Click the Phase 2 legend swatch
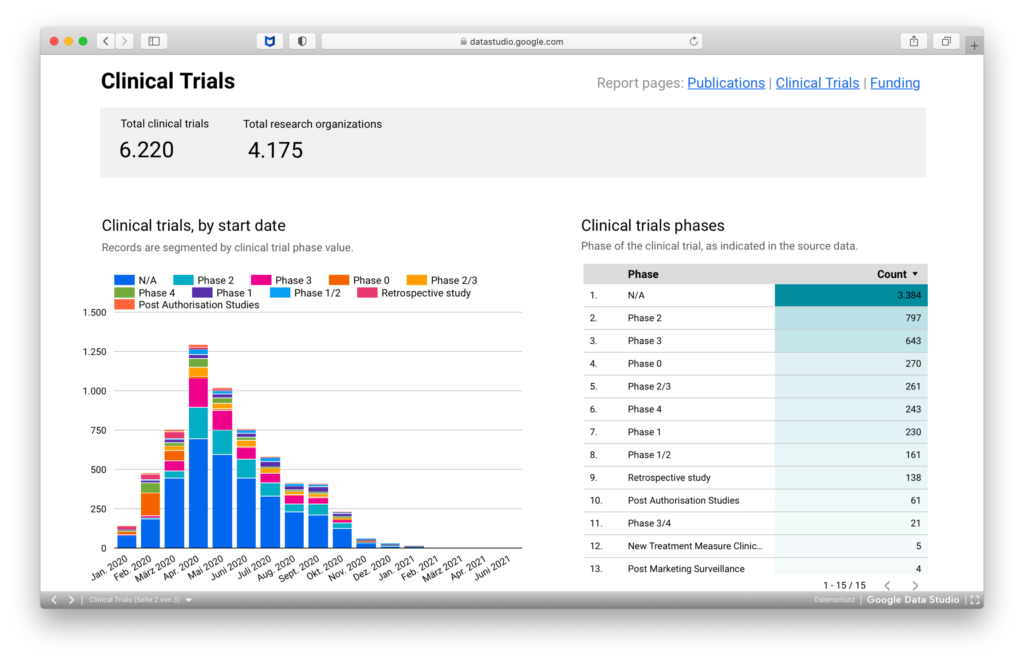This screenshot has width=1024, height=662. click(183, 280)
